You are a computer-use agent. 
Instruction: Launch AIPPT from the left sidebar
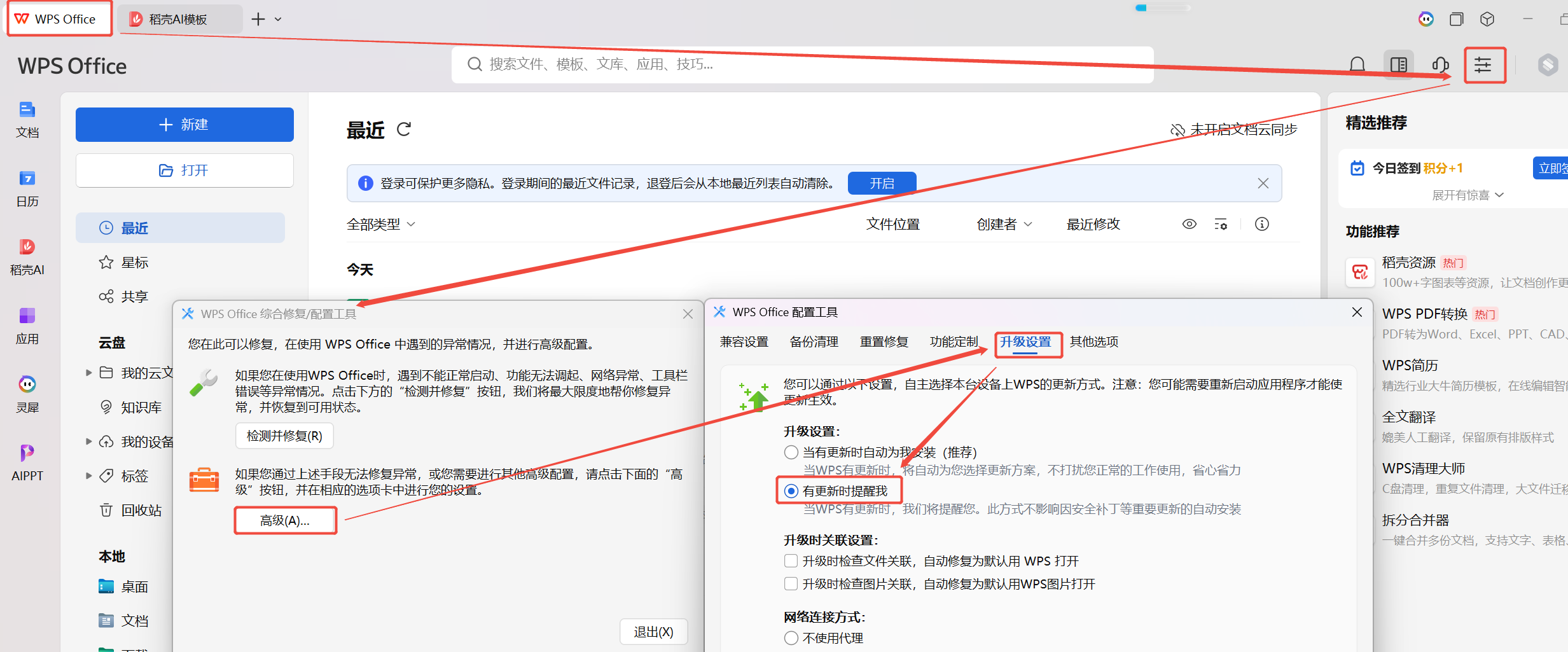[27, 462]
